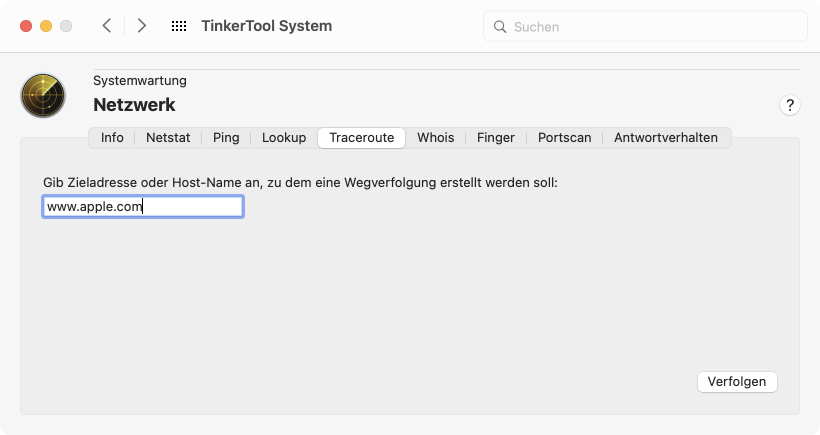Start the trace with Verfolgen button
Viewport: 820px width, 435px height.
click(737, 382)
